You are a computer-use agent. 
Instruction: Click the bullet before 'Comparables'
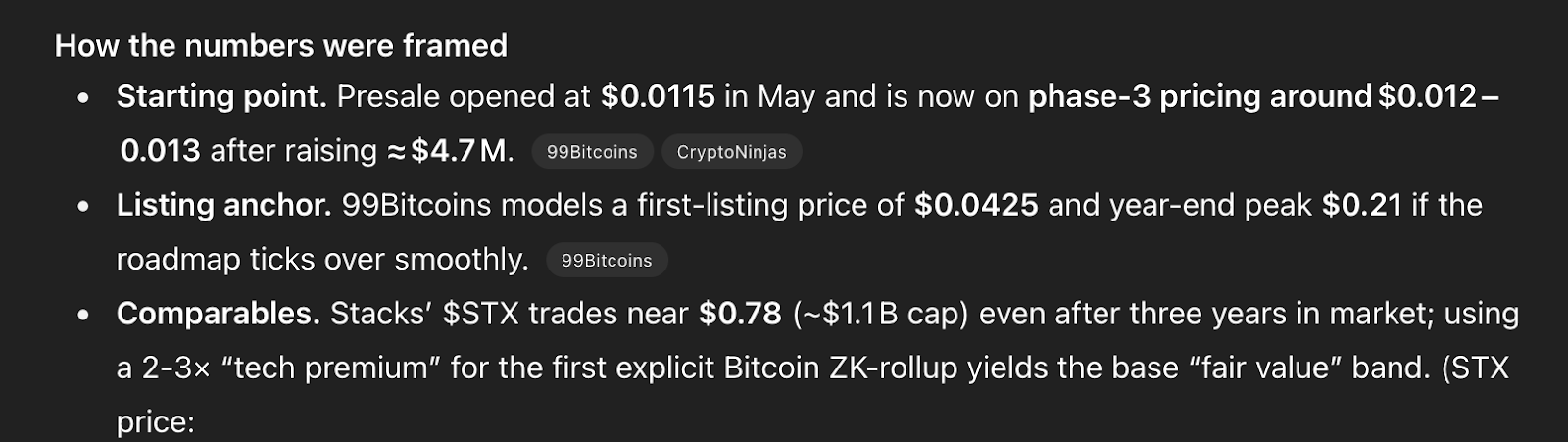click(84, 316)
